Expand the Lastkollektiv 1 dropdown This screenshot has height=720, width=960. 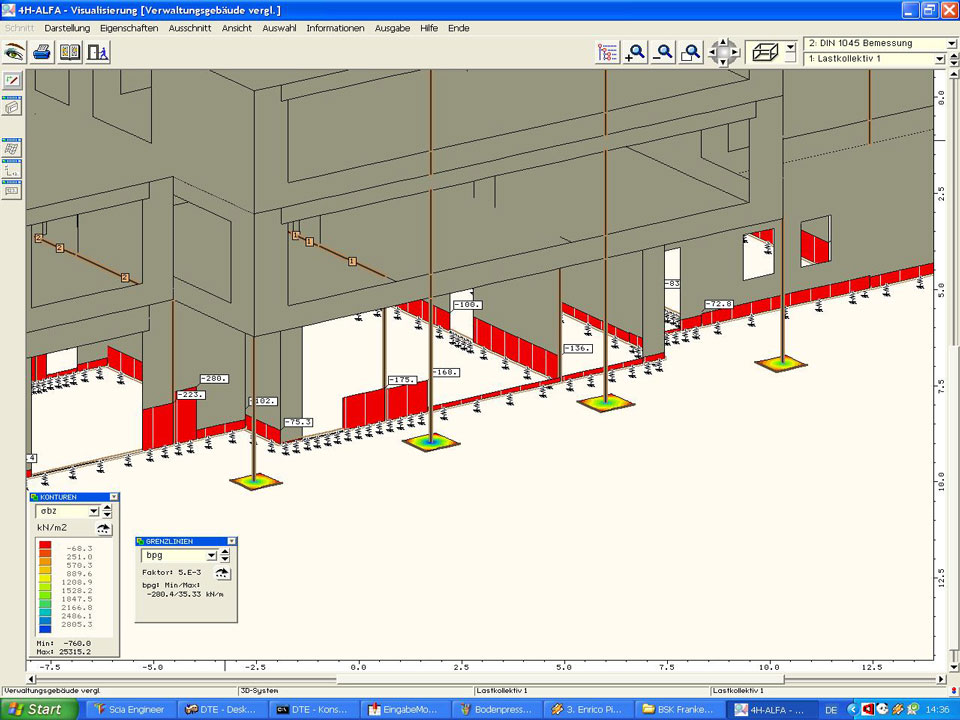point(939,60)
